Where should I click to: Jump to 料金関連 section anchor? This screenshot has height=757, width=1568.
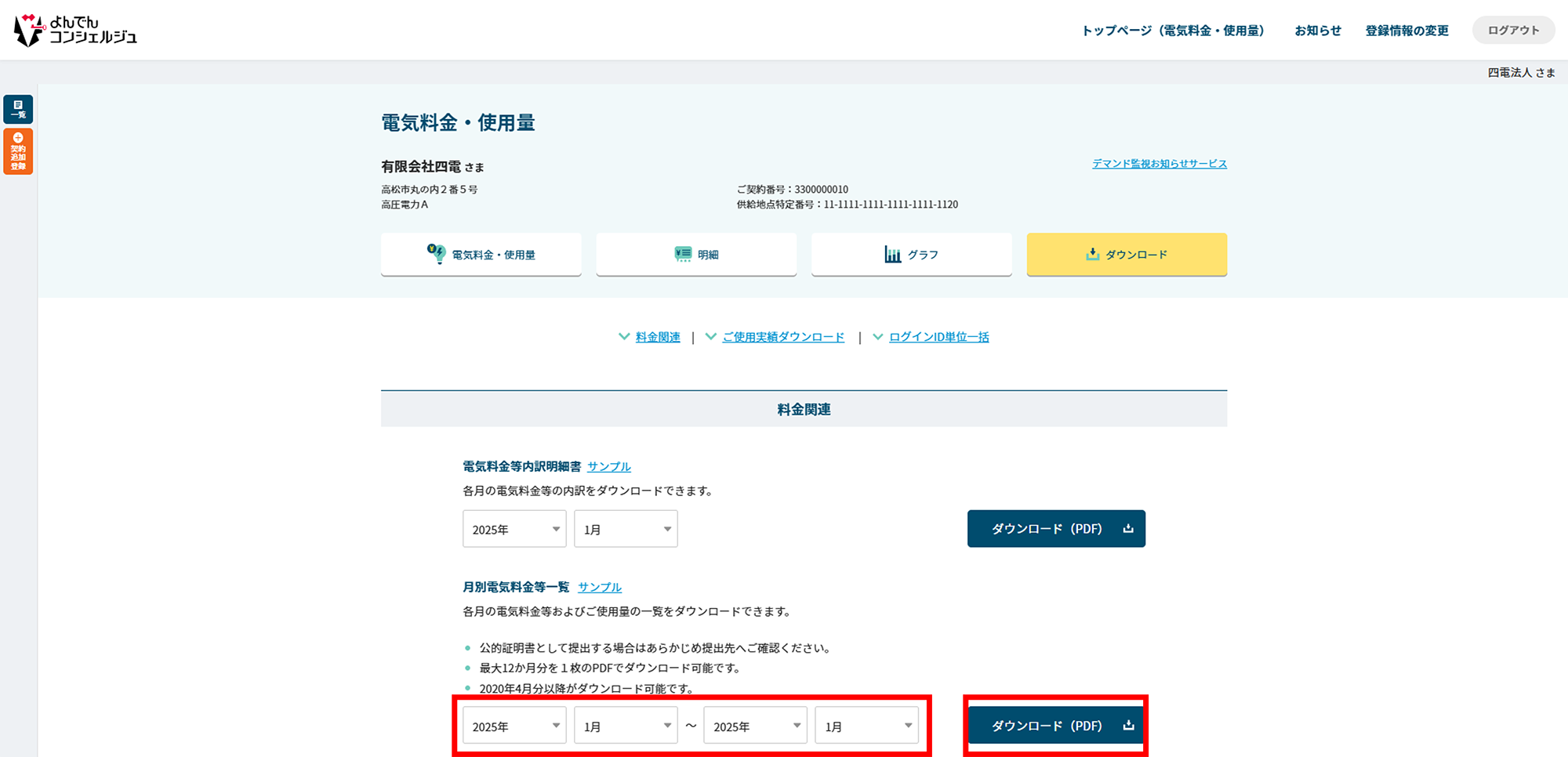(x=657, y=337)
